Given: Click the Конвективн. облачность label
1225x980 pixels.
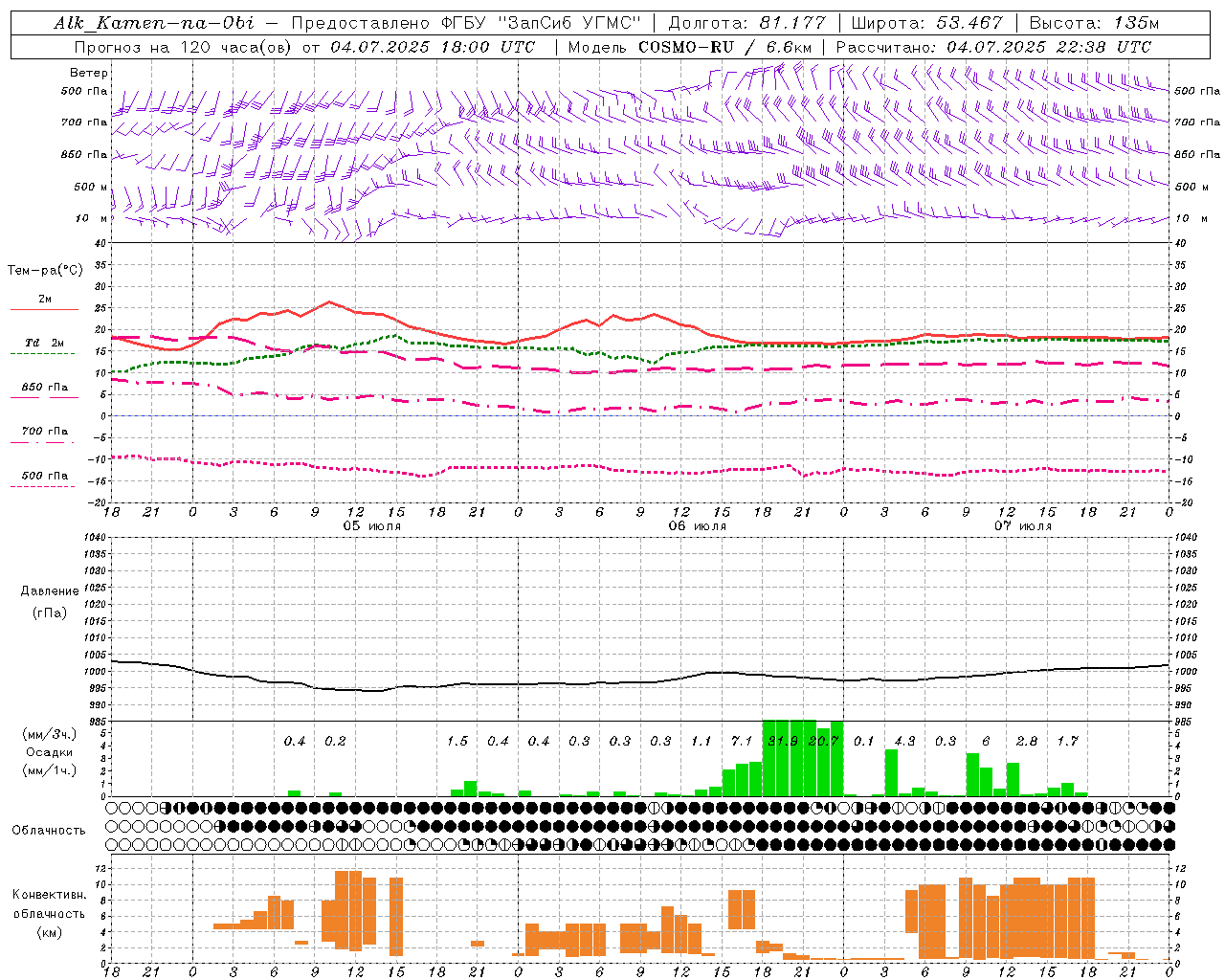Looking at the screenshot, I should point(49,904).
